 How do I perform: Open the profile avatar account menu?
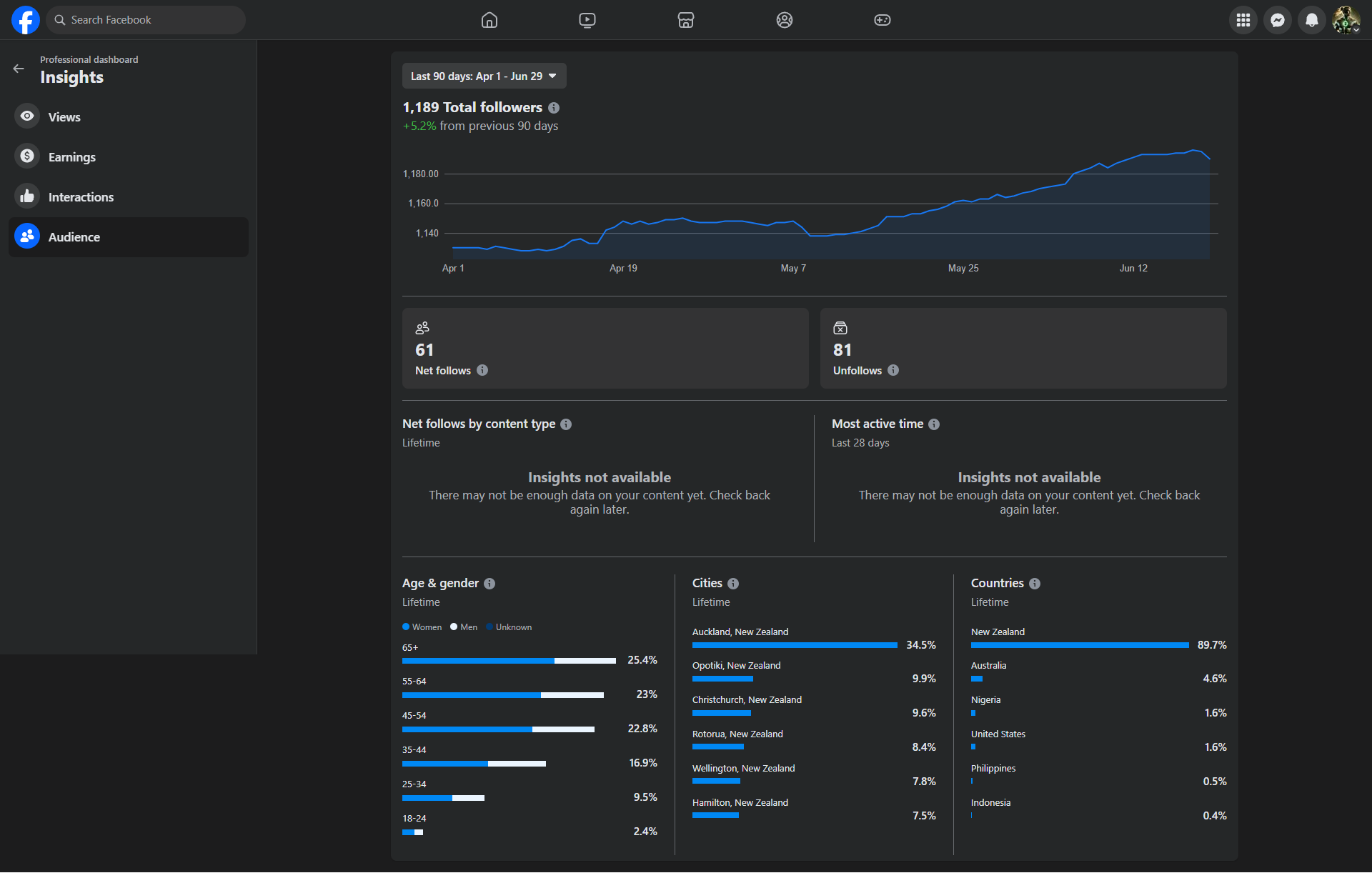[x=1346, y=20]
